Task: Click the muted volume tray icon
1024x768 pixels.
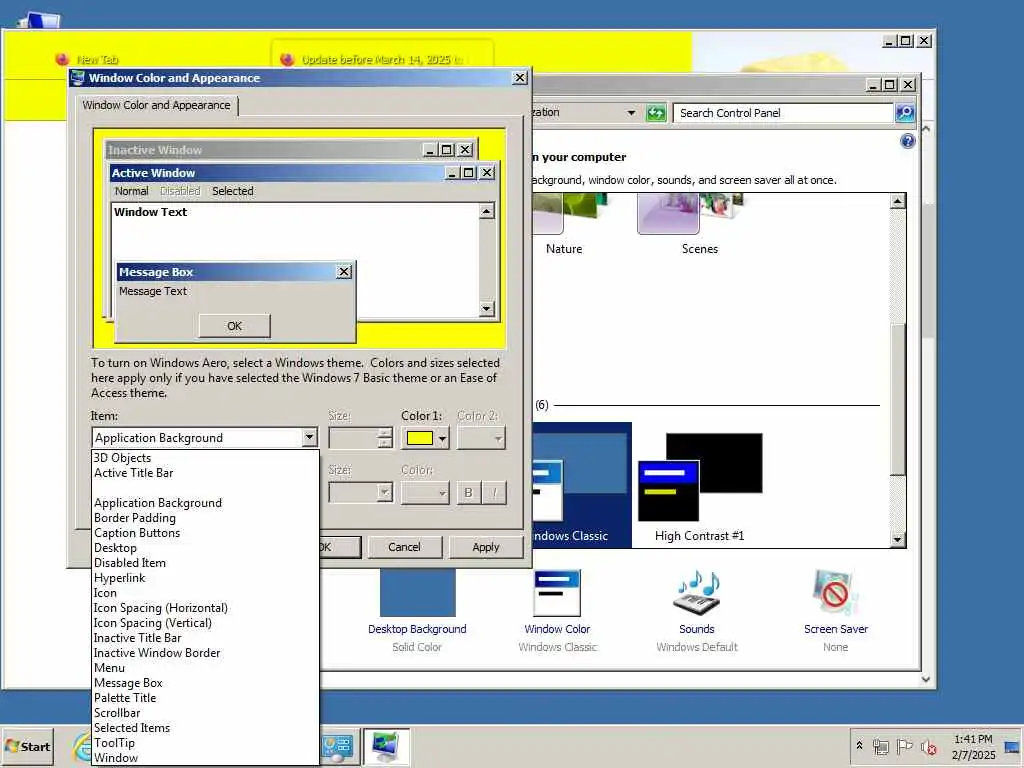Action: [928, 746]
